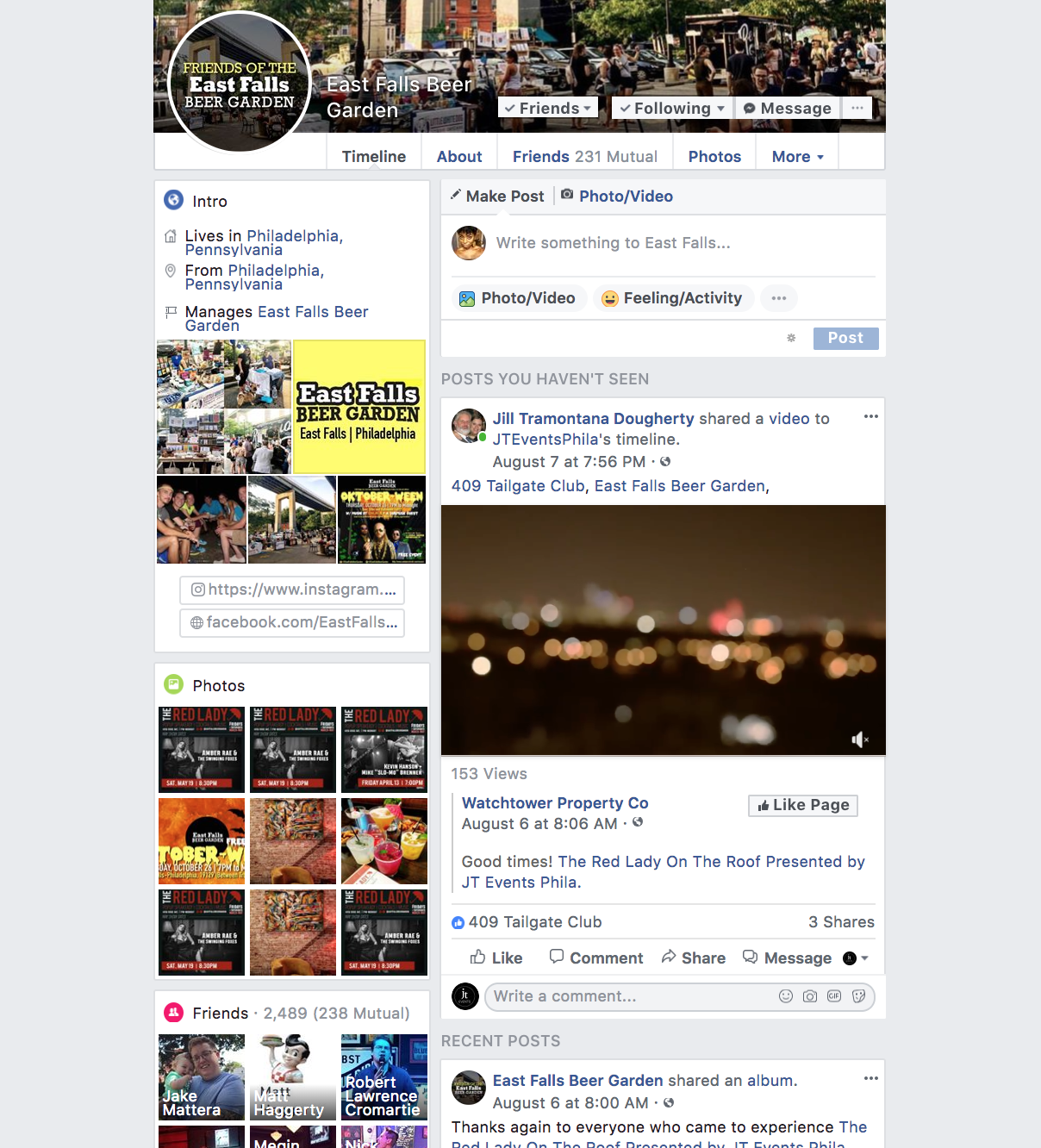Click the Like Page button
Image resolution: width=1041 pixels, height=1148 pixels.
[802, 805]
